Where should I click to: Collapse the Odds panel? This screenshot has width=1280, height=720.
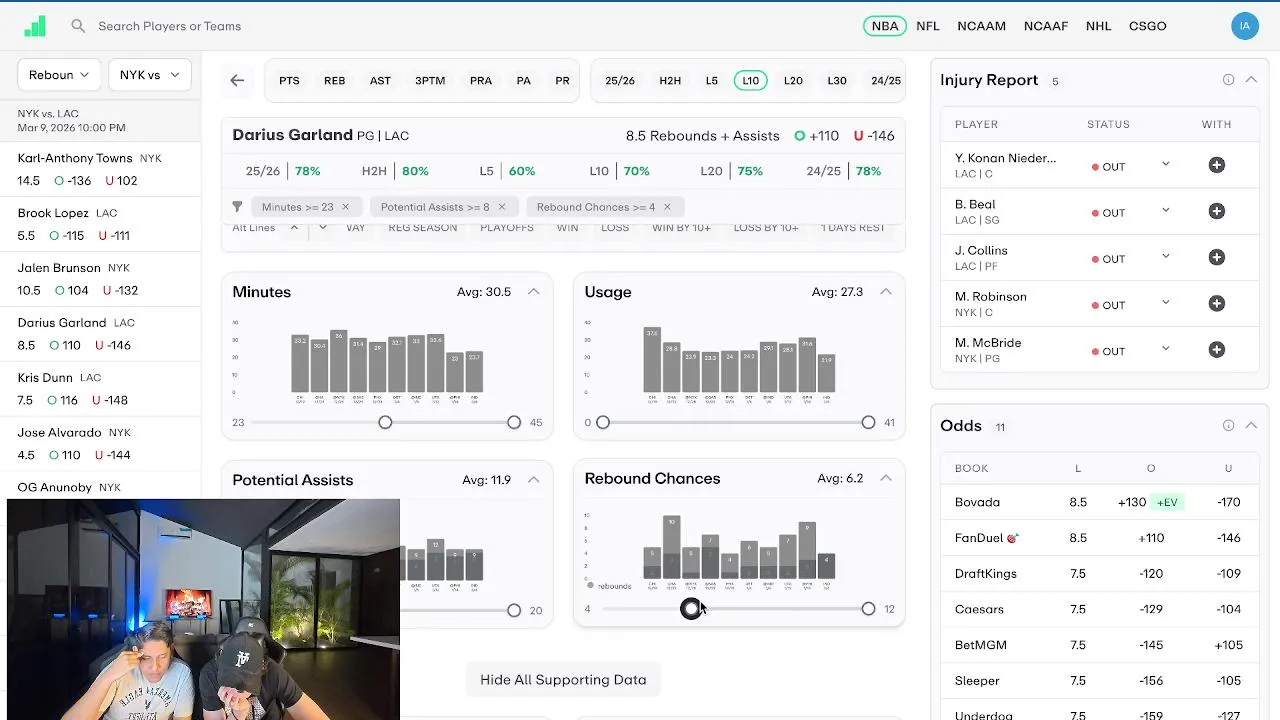1251,426
